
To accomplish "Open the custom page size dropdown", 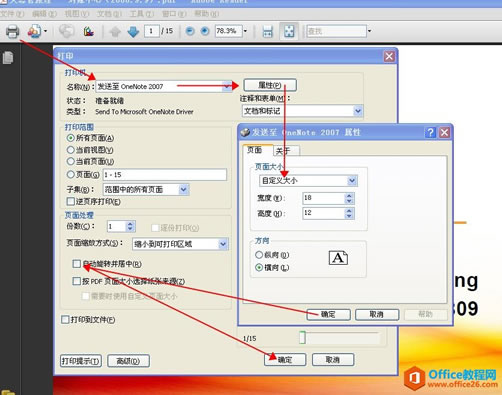I will [x=352, y=181].
